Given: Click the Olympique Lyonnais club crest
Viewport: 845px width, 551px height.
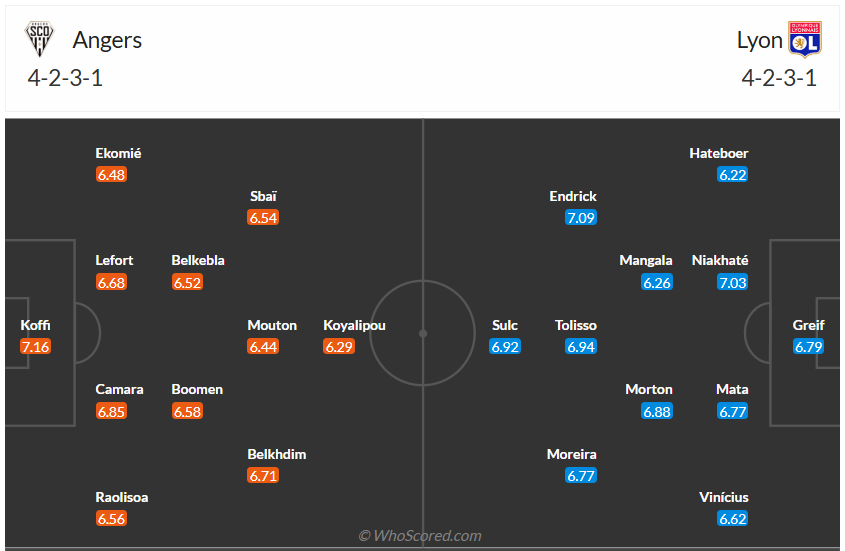Looking at the screenshot, I should pos(804,40).
